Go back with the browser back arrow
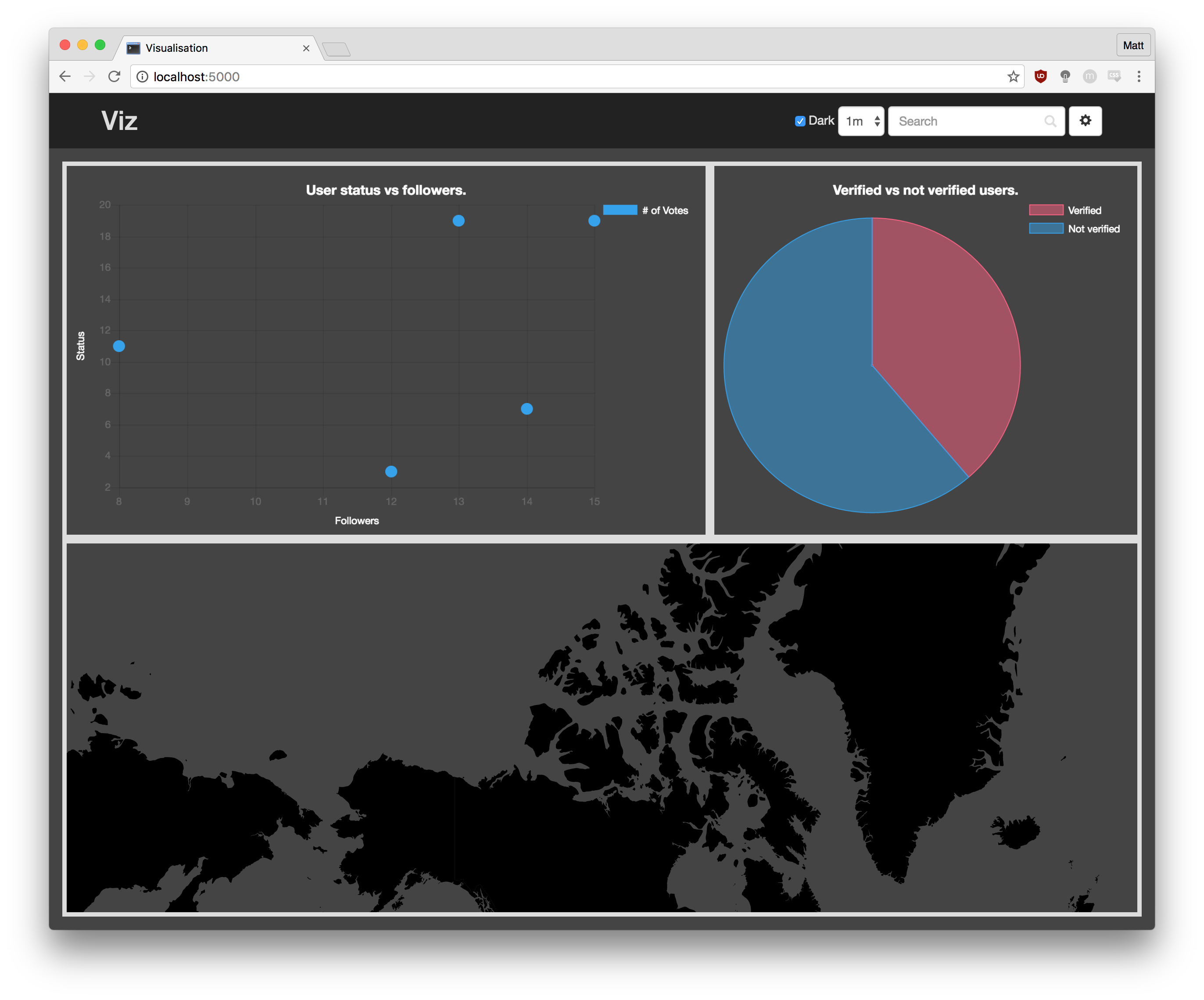This screenshot has height=1000, width=1204. tap(65, 76)
